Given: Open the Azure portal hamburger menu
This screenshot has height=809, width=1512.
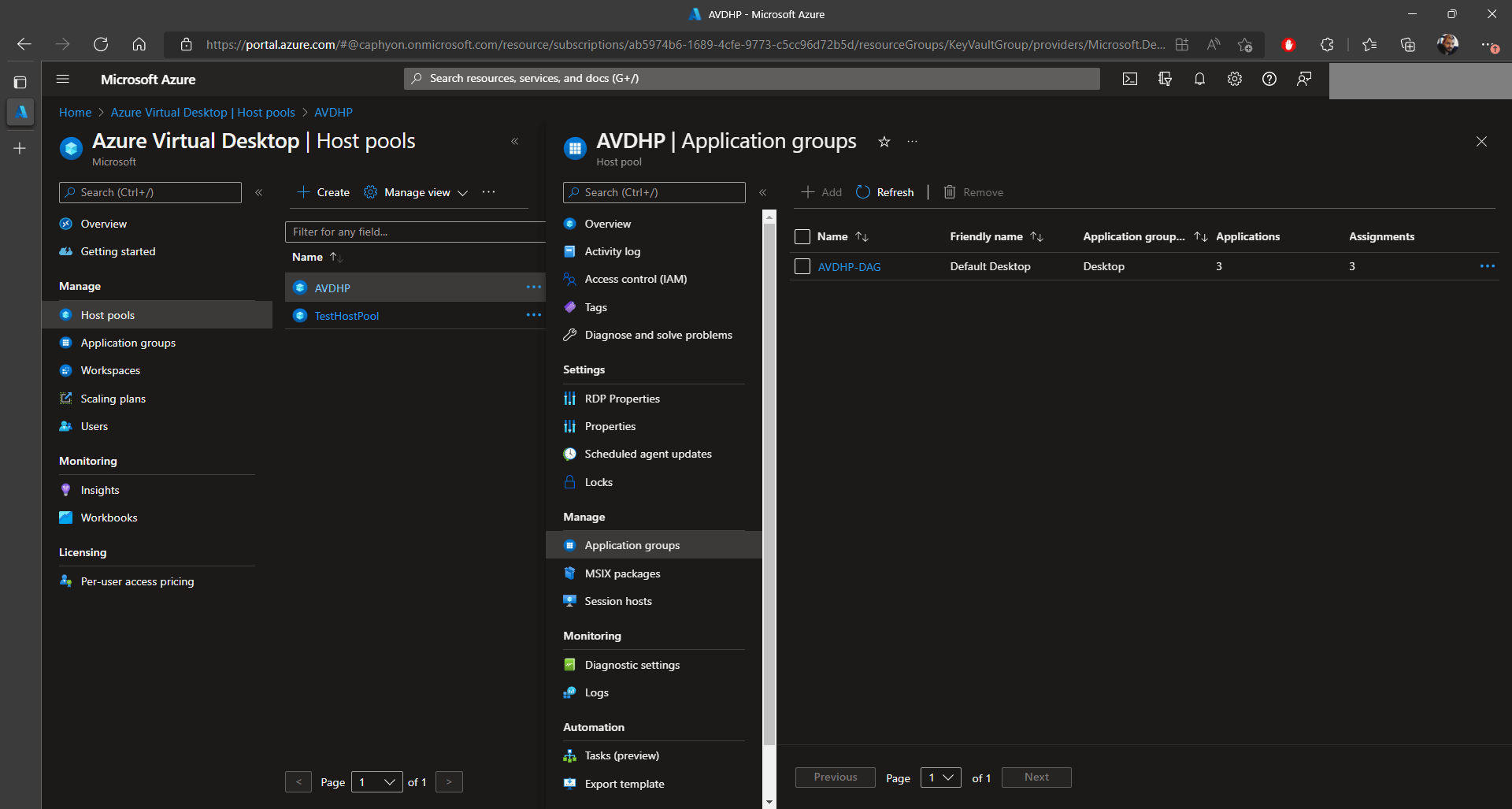Looking at the screenshot, I should [x=63, y=79].
